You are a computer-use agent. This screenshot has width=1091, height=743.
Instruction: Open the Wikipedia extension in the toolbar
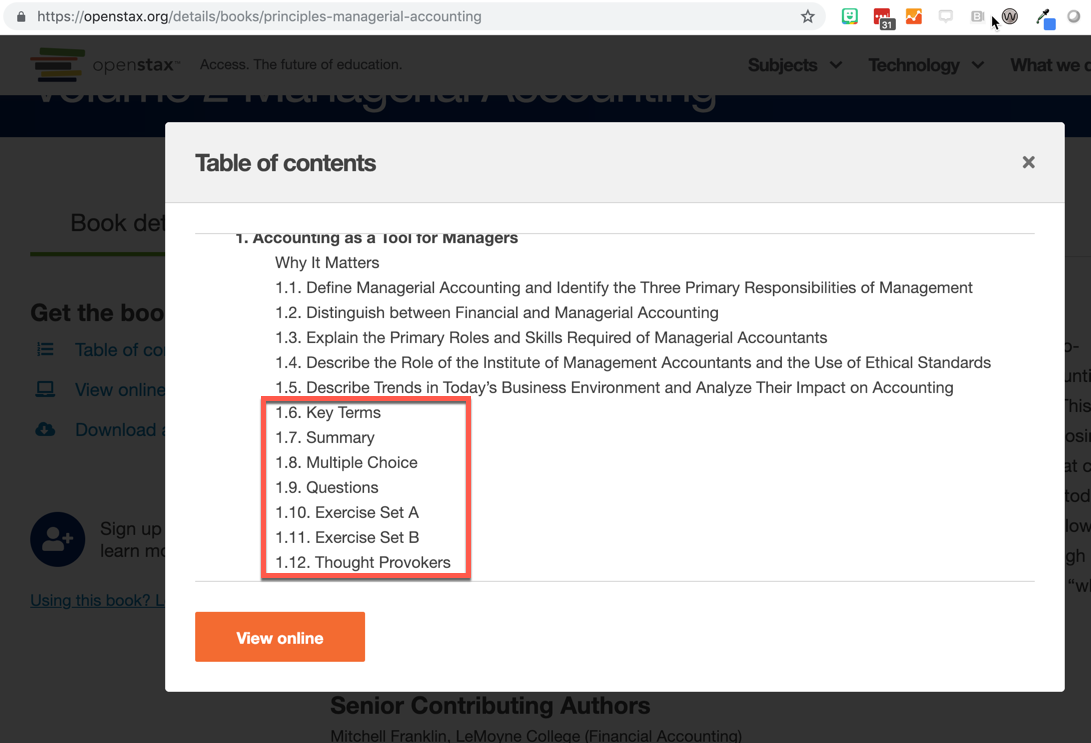1009,16
